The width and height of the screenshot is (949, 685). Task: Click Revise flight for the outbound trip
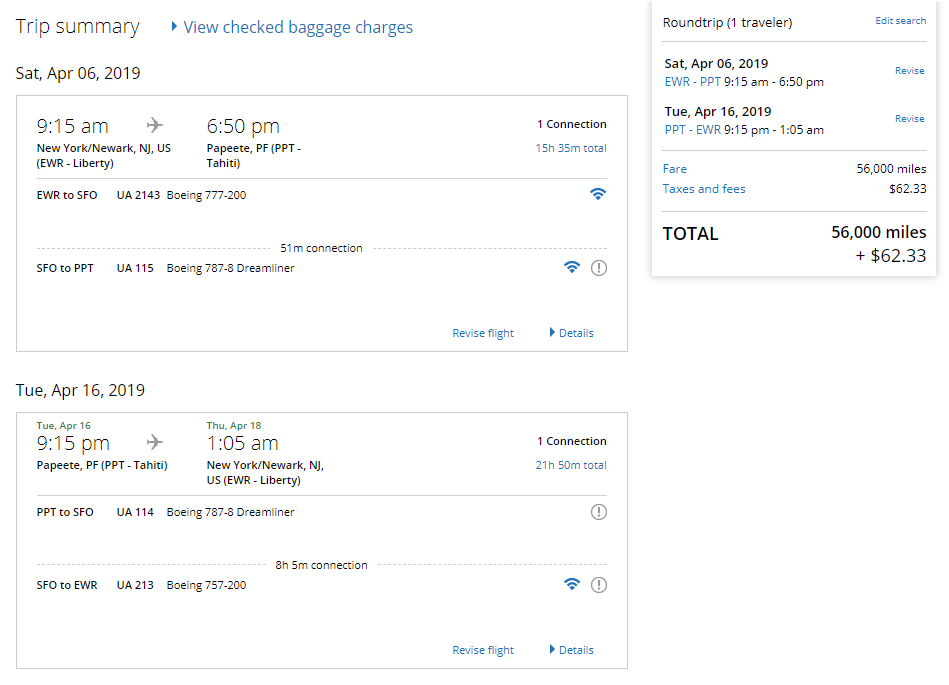[483, 333]
